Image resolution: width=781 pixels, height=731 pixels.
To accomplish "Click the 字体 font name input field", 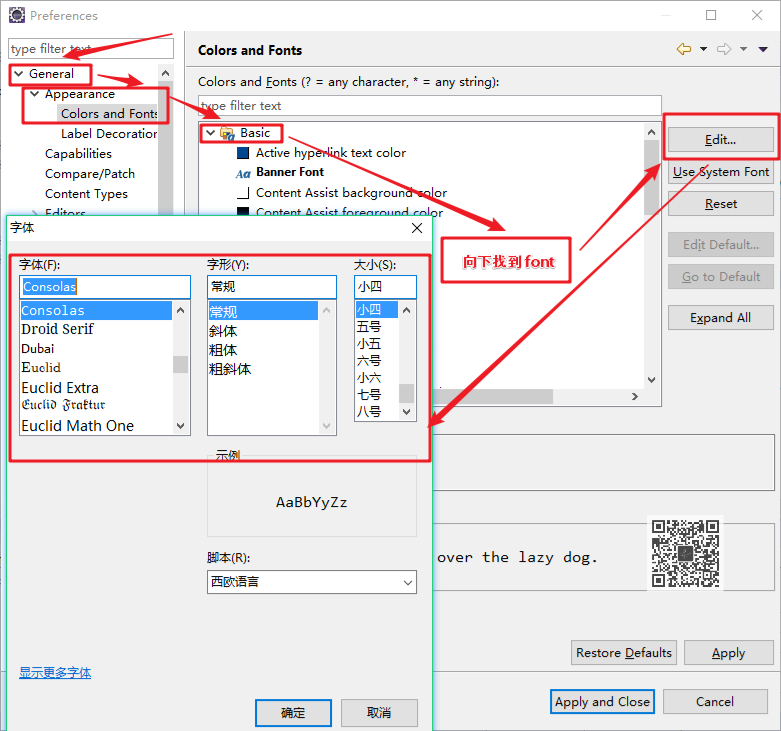I will [x=105, y=287].
